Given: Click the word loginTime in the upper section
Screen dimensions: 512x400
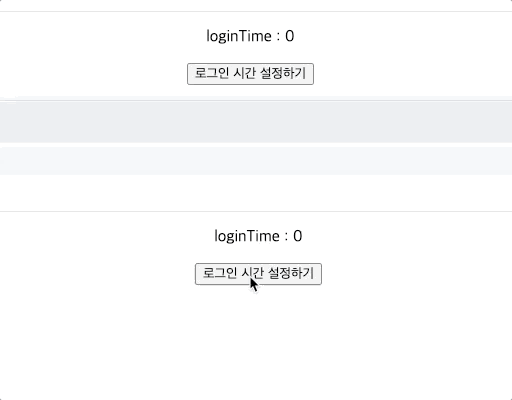Looking at the screenshot, I should (239, 36).
